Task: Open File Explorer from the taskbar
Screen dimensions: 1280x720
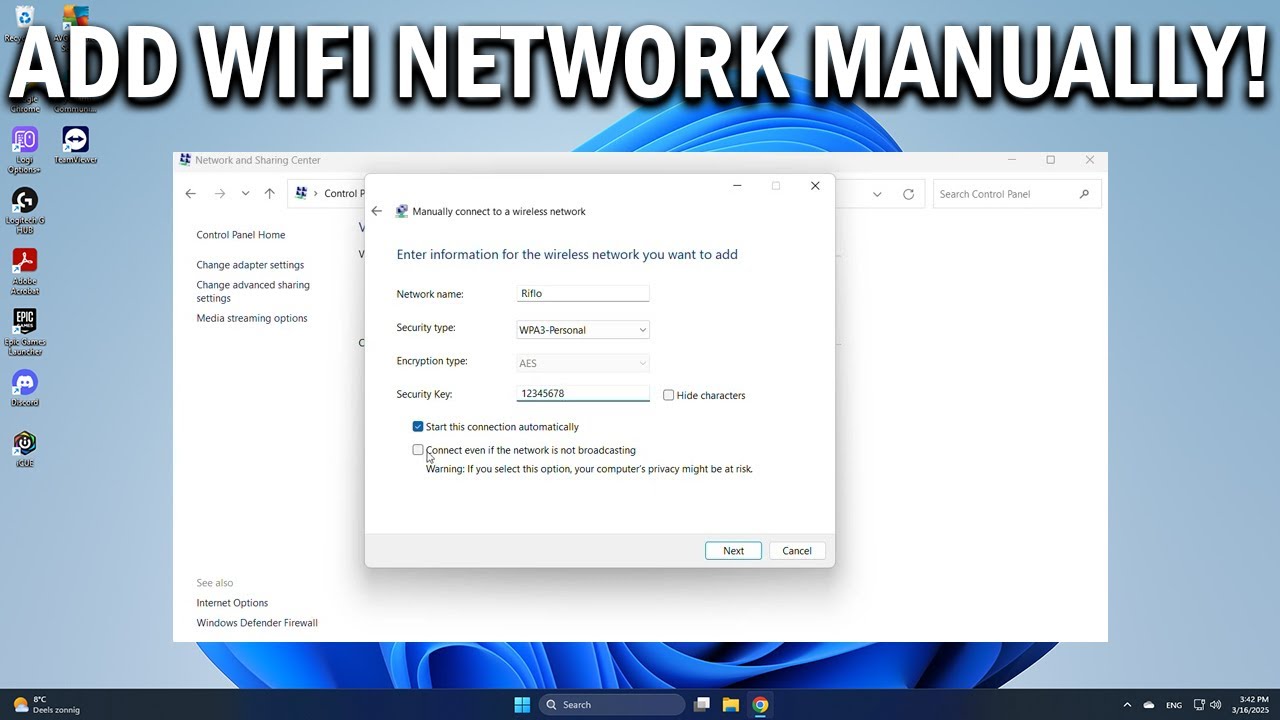Action: pos(731,704)
